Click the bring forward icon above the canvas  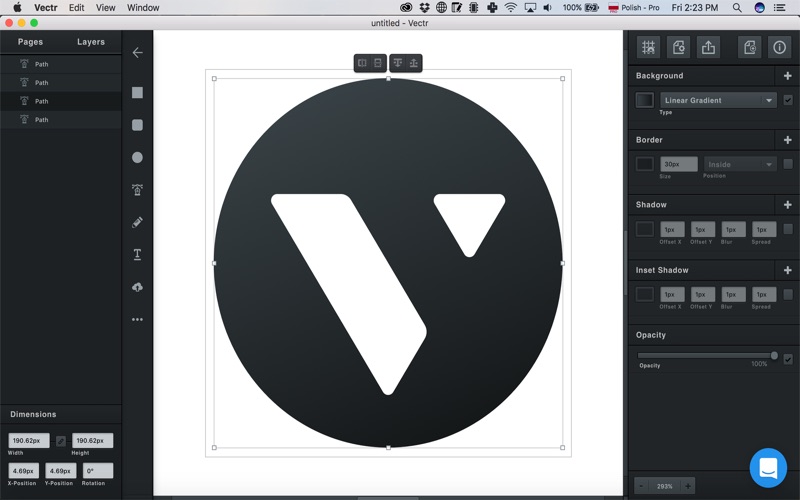414,63
